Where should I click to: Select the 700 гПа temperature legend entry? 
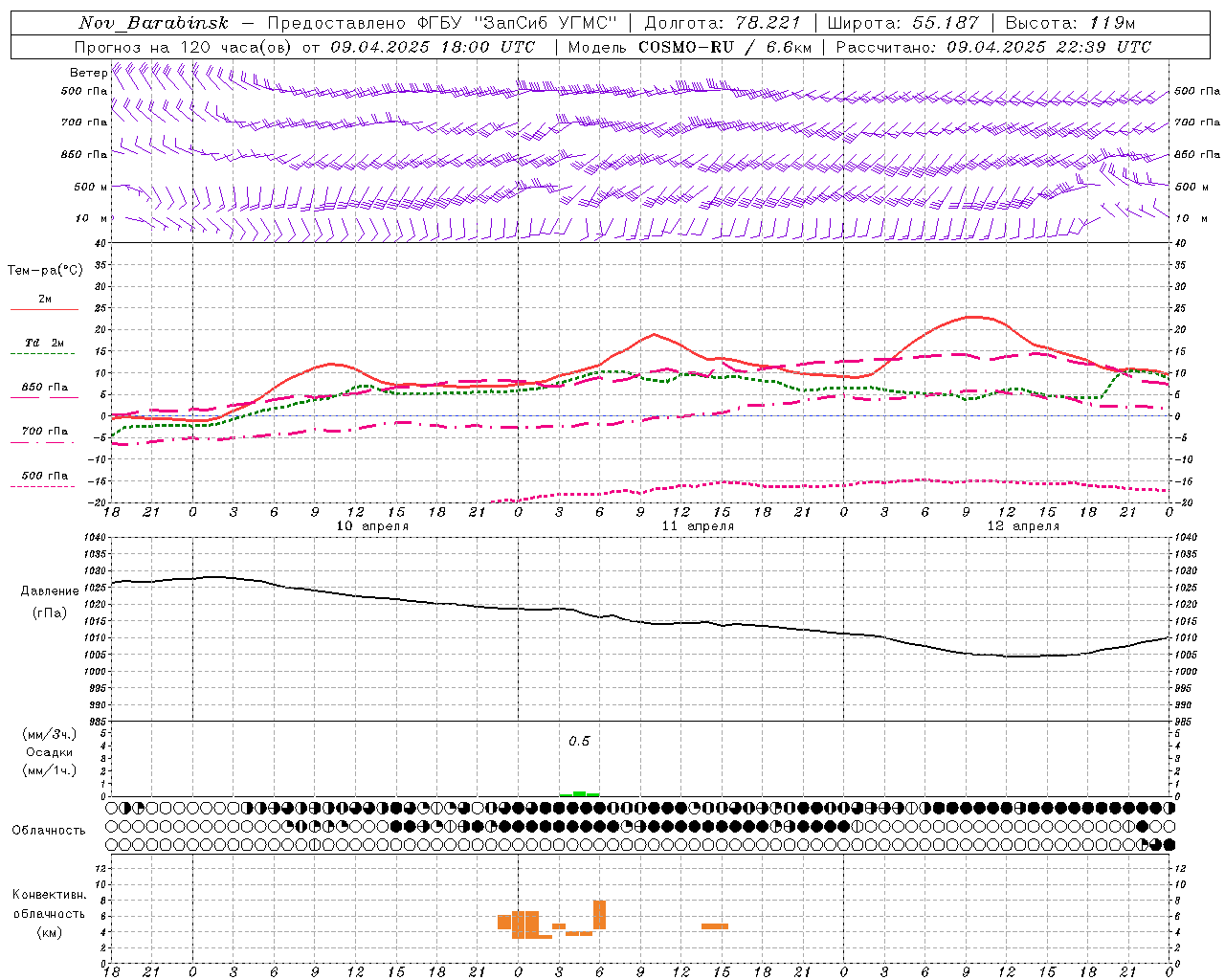[x=45, y=431]
